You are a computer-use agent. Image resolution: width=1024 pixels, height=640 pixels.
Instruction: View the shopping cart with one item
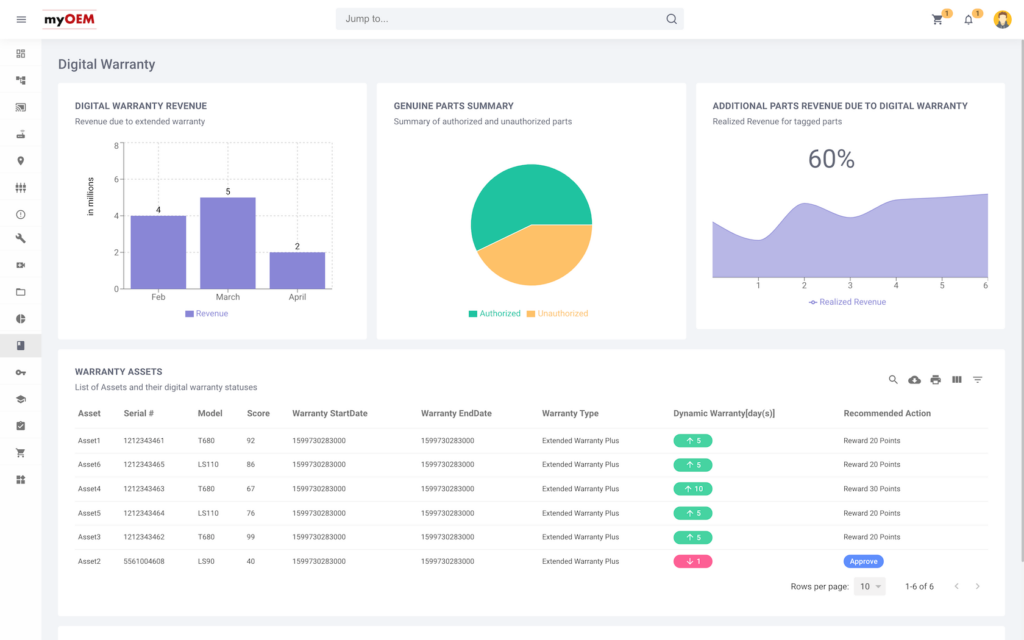(x=937, y=19)
